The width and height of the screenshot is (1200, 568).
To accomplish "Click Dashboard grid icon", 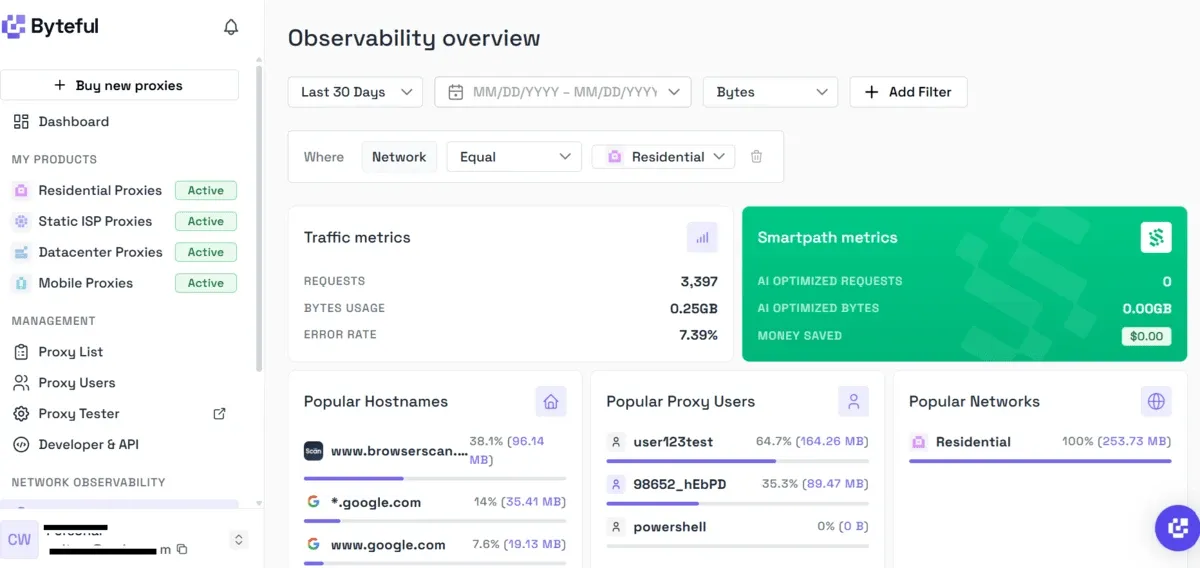I will [21, 121].
